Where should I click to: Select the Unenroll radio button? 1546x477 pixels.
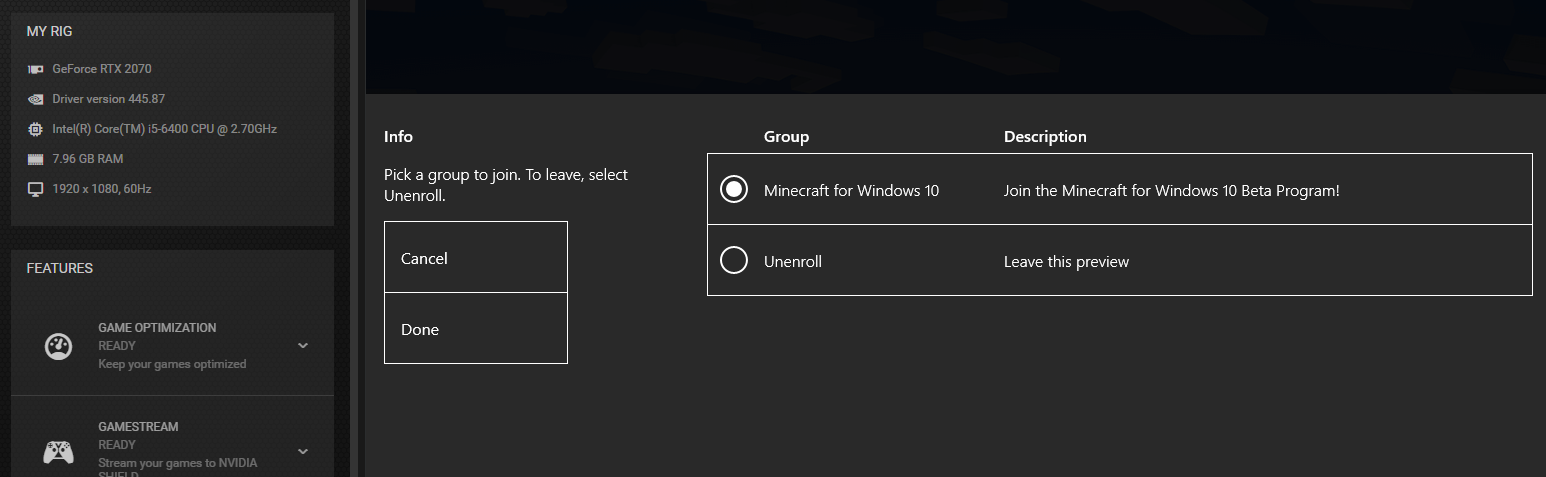click(734, 261)
